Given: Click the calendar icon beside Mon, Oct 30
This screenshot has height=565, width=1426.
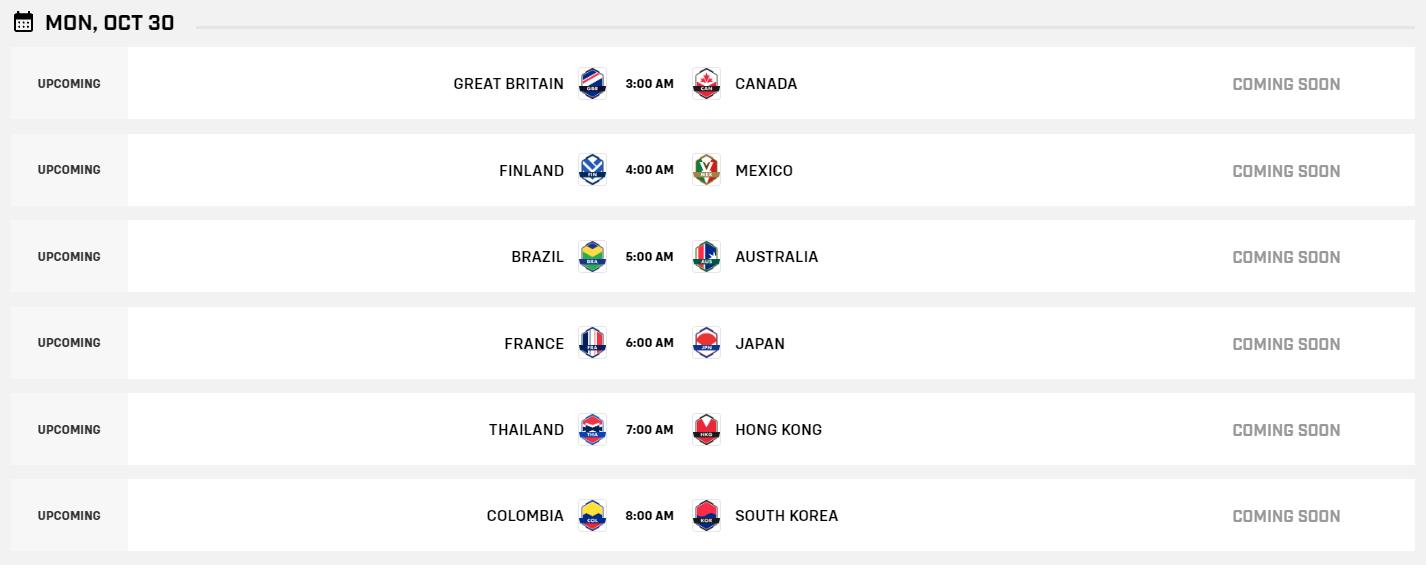Looking at the screenshot, I should pos(23,22).
